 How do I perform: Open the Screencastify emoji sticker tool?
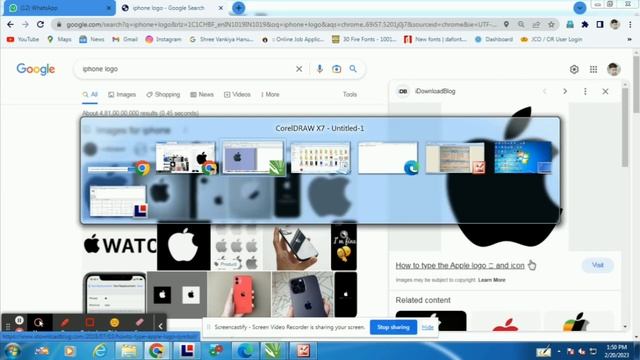[115, 323]
